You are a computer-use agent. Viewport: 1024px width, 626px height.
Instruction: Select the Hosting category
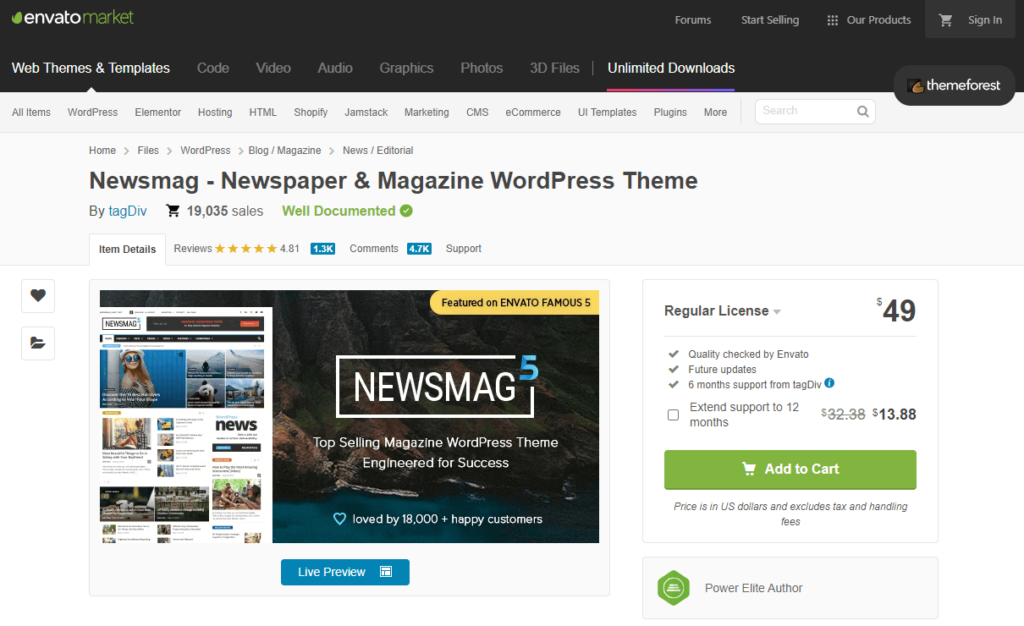click(x=215, y=112)
